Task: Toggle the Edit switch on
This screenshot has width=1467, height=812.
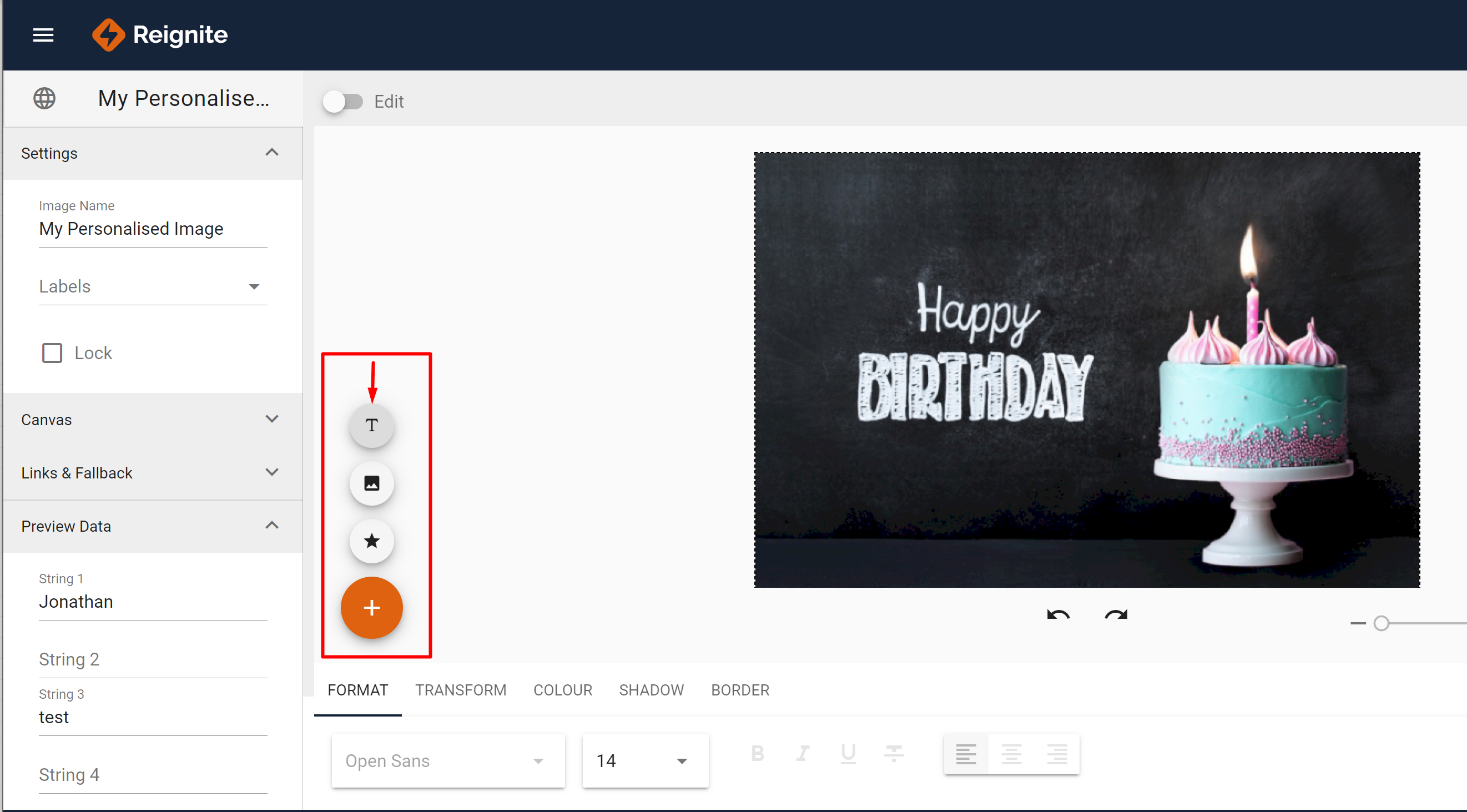Action: (x=343, y=102)
